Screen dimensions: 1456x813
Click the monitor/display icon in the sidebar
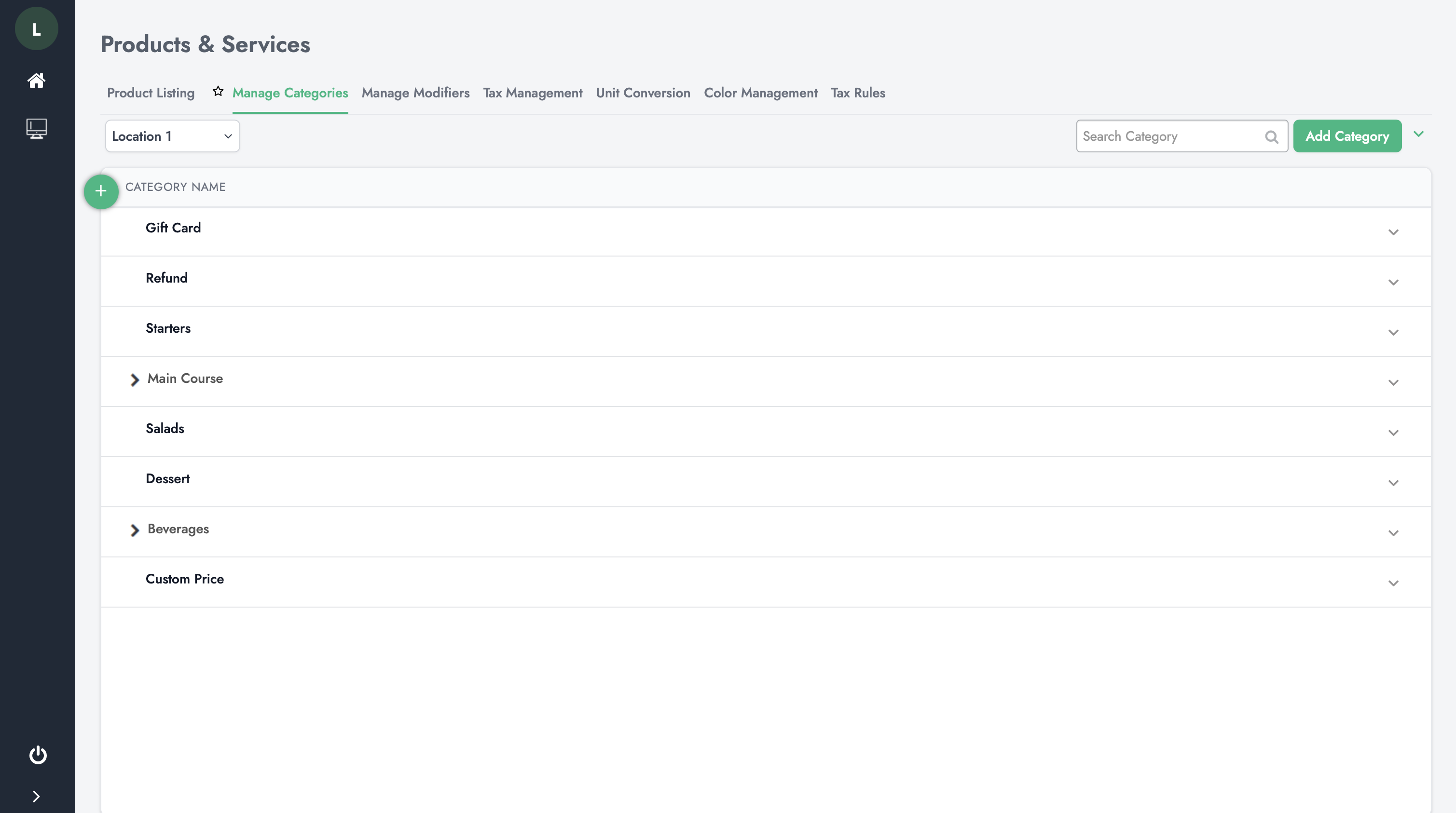37,128
